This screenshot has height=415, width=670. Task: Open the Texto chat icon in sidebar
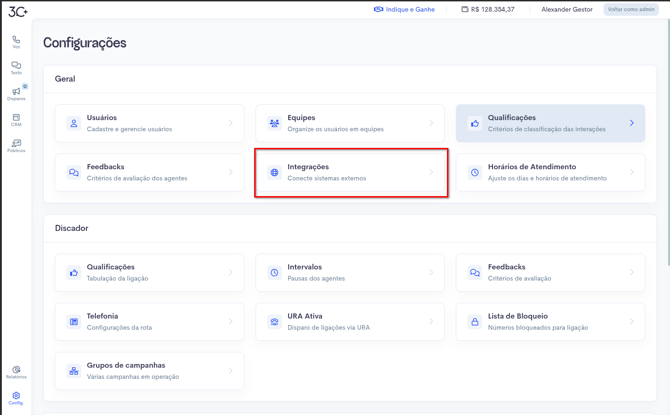[16, 67]
